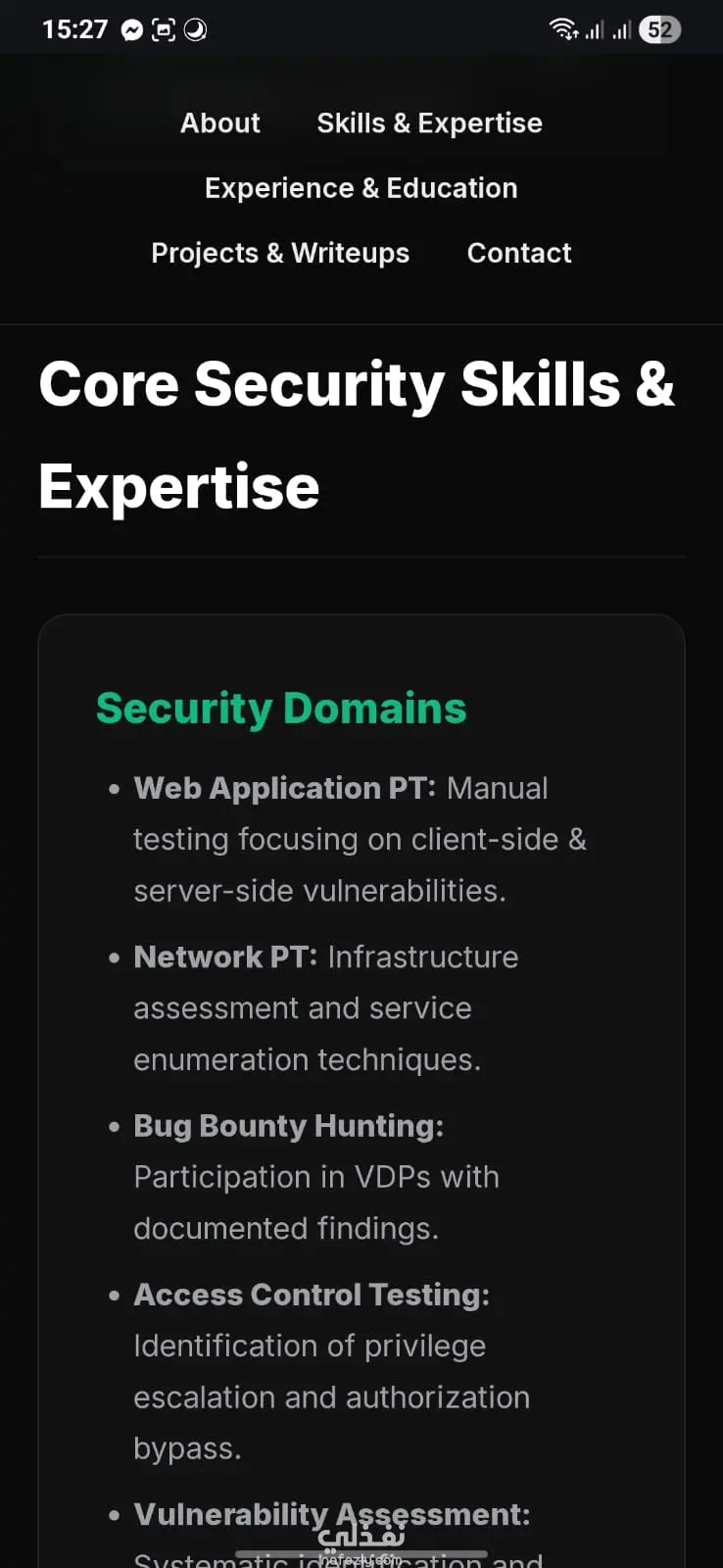Tap the second cellular signal bars icon

(x=621, y=30)
